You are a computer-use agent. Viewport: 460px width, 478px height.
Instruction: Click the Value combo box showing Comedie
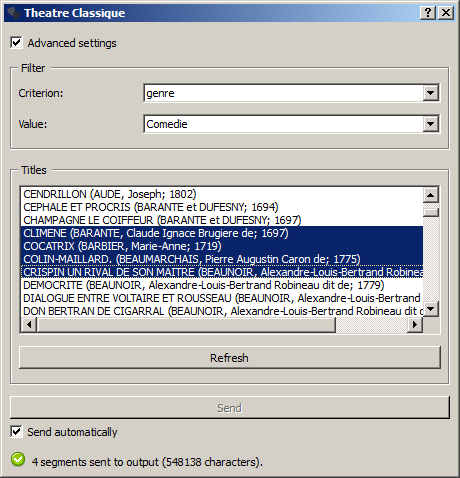[x=292, y=124]
